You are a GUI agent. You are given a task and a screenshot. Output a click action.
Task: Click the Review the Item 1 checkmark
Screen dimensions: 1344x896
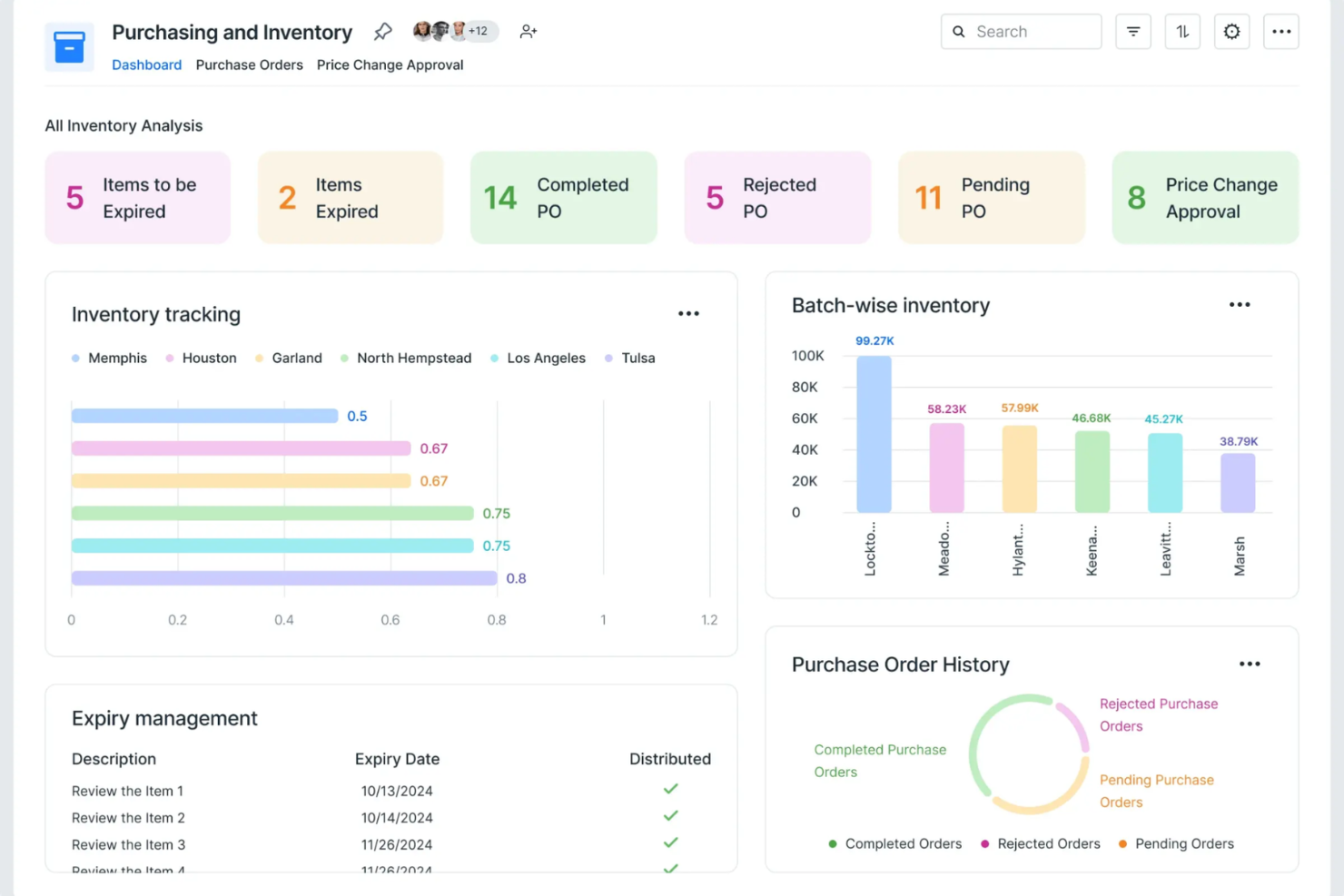(670, 790)
